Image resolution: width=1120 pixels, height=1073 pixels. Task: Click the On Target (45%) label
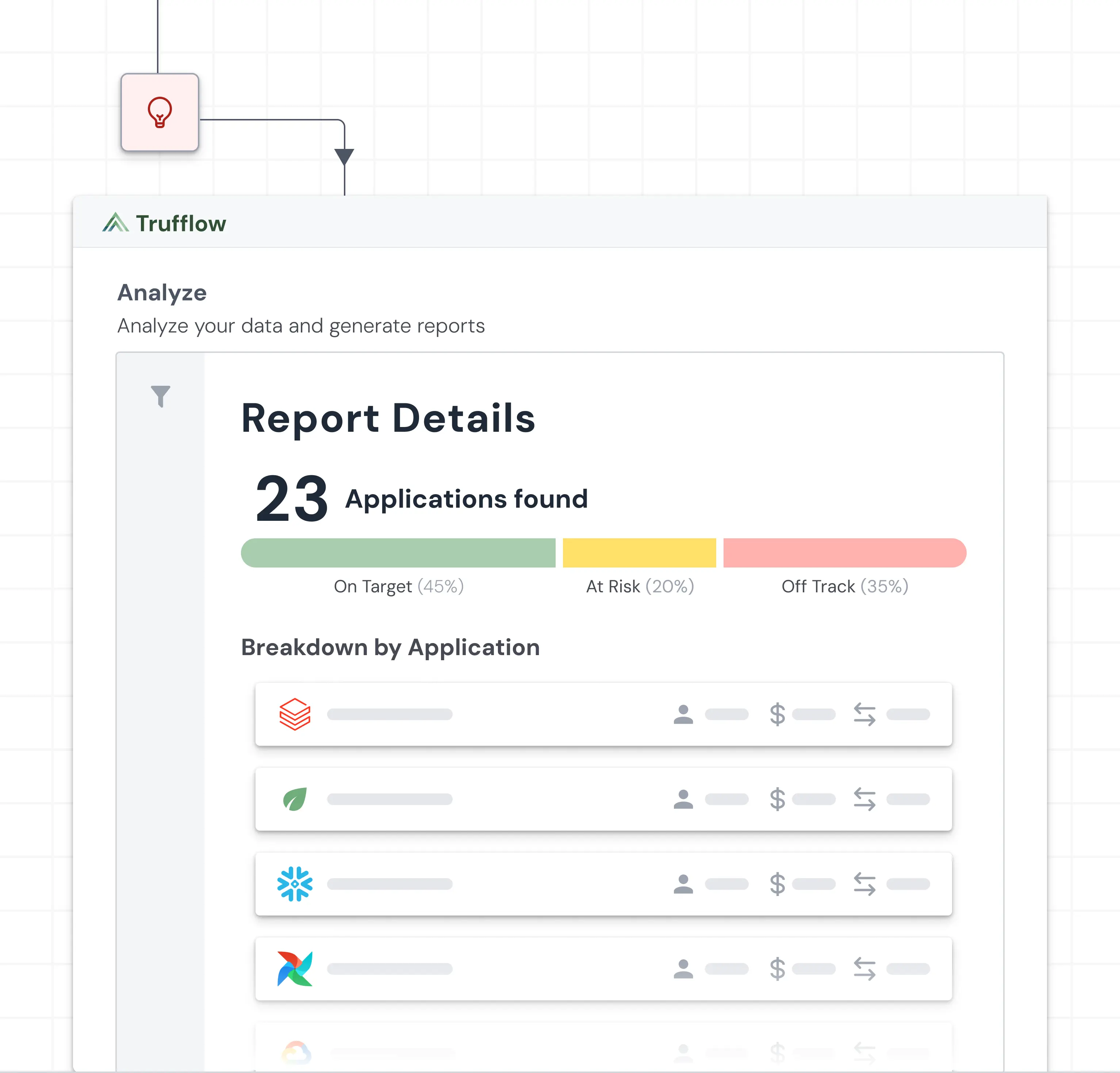pos(398,586)
